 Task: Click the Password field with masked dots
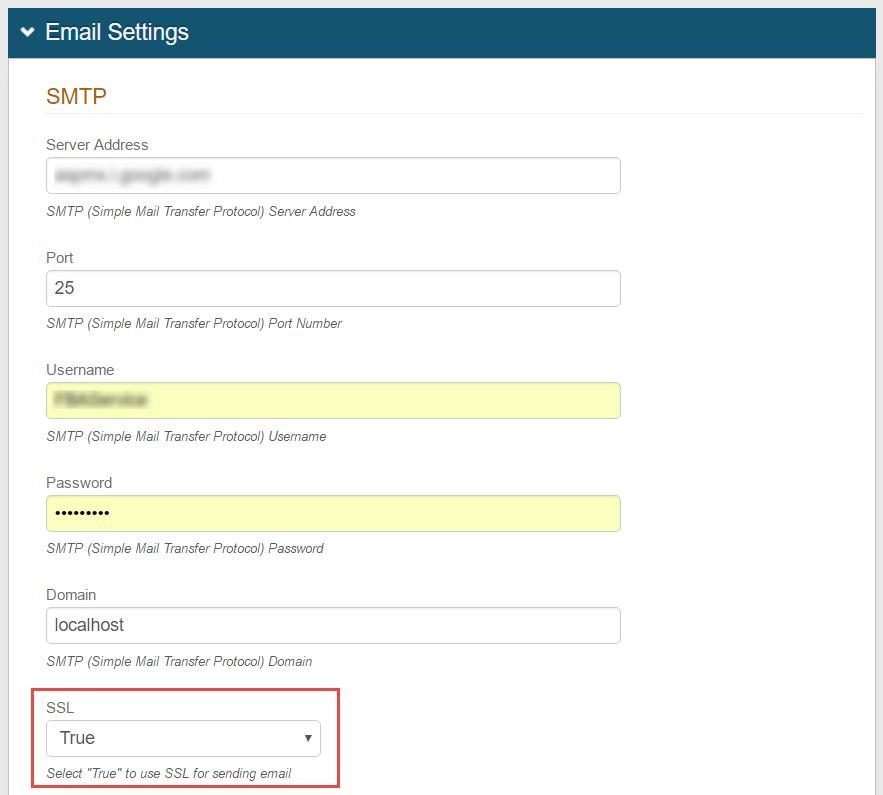coord(333,513)
